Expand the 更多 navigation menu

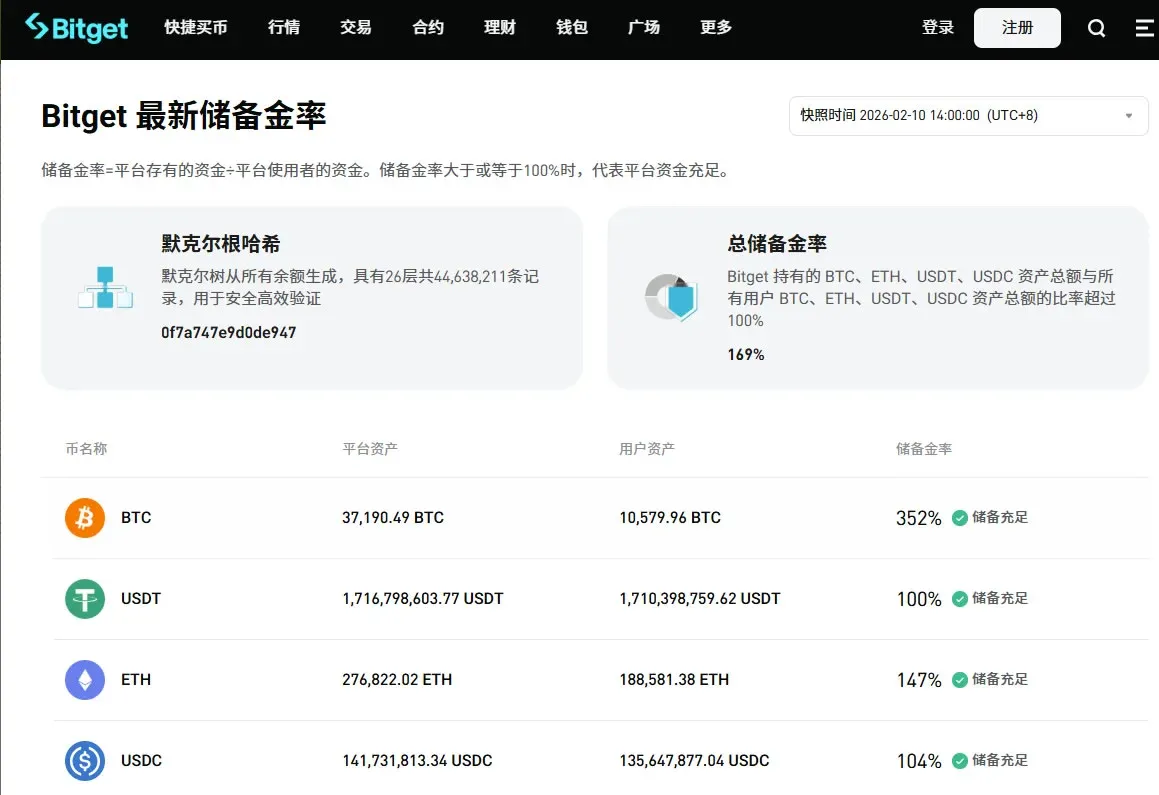coord(715,28)
